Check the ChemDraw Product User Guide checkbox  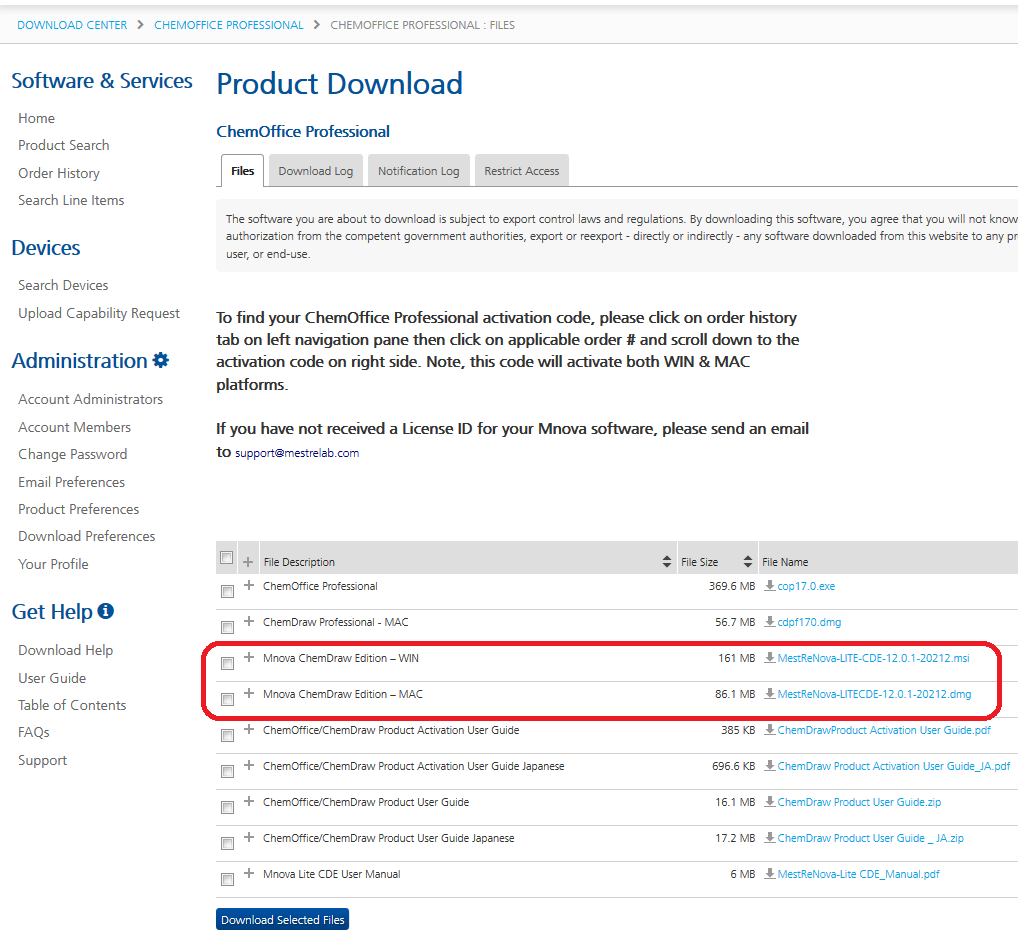coord(227,808)
